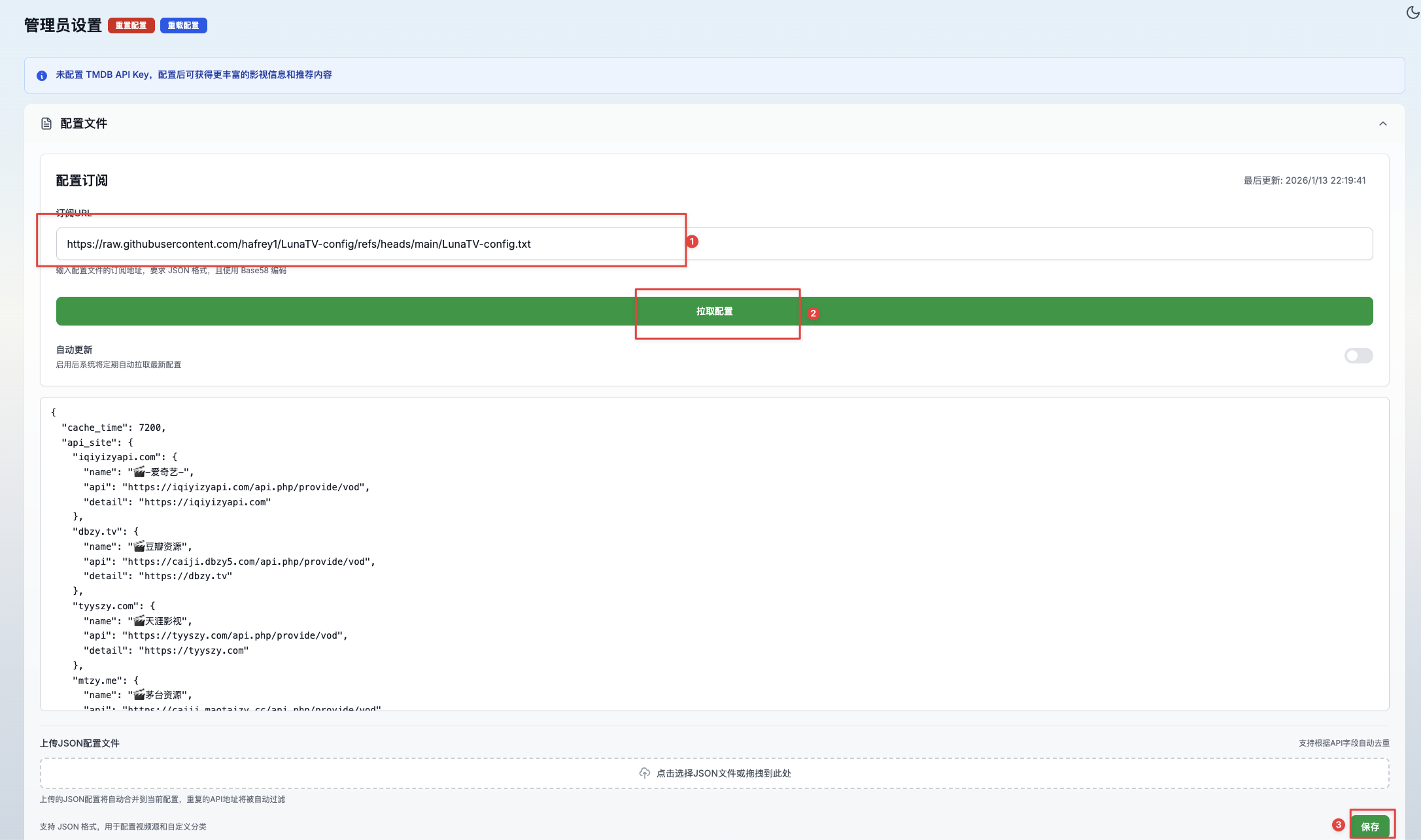Click the 配置文件 section header title
1421x840 pixels.
pyautogui.click(x=84, y=124)
